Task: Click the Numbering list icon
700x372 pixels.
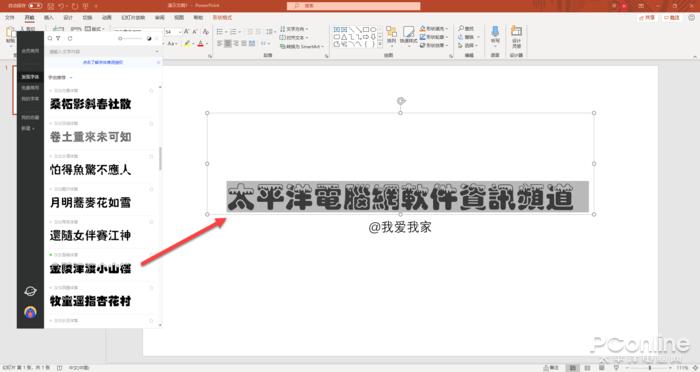Action: (x=233, y=32)
